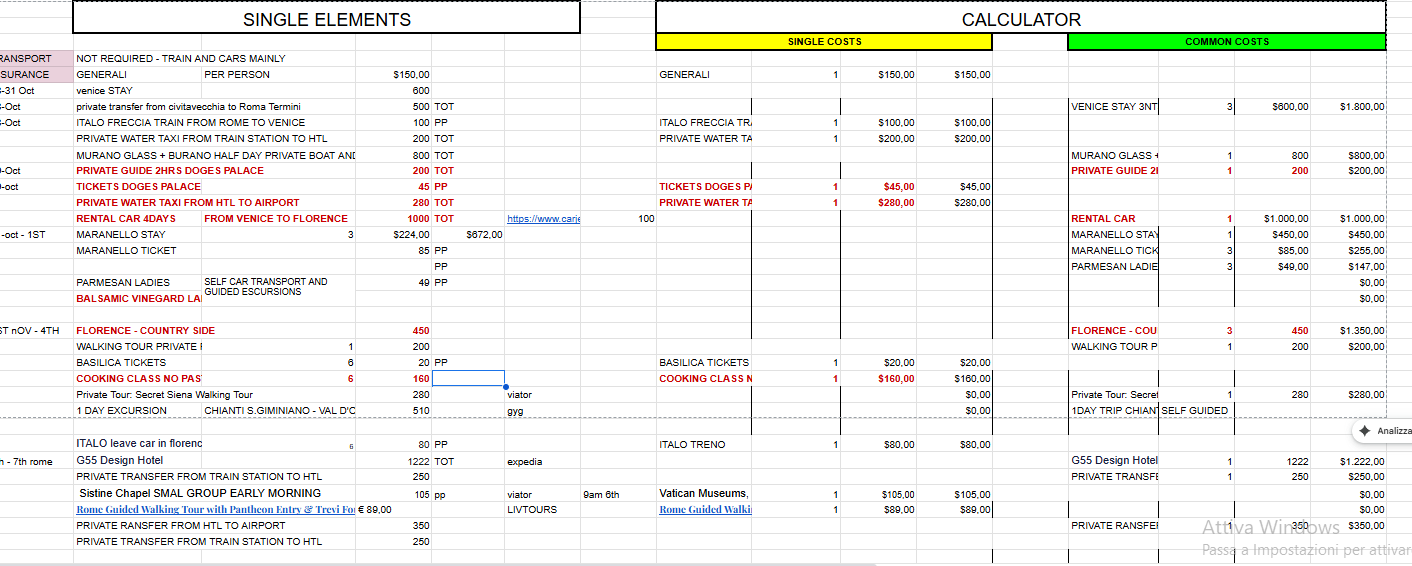Select the SELF GUIDED cell in common costs
This screenshot has height=566, width=1412.
point(1195,411)
